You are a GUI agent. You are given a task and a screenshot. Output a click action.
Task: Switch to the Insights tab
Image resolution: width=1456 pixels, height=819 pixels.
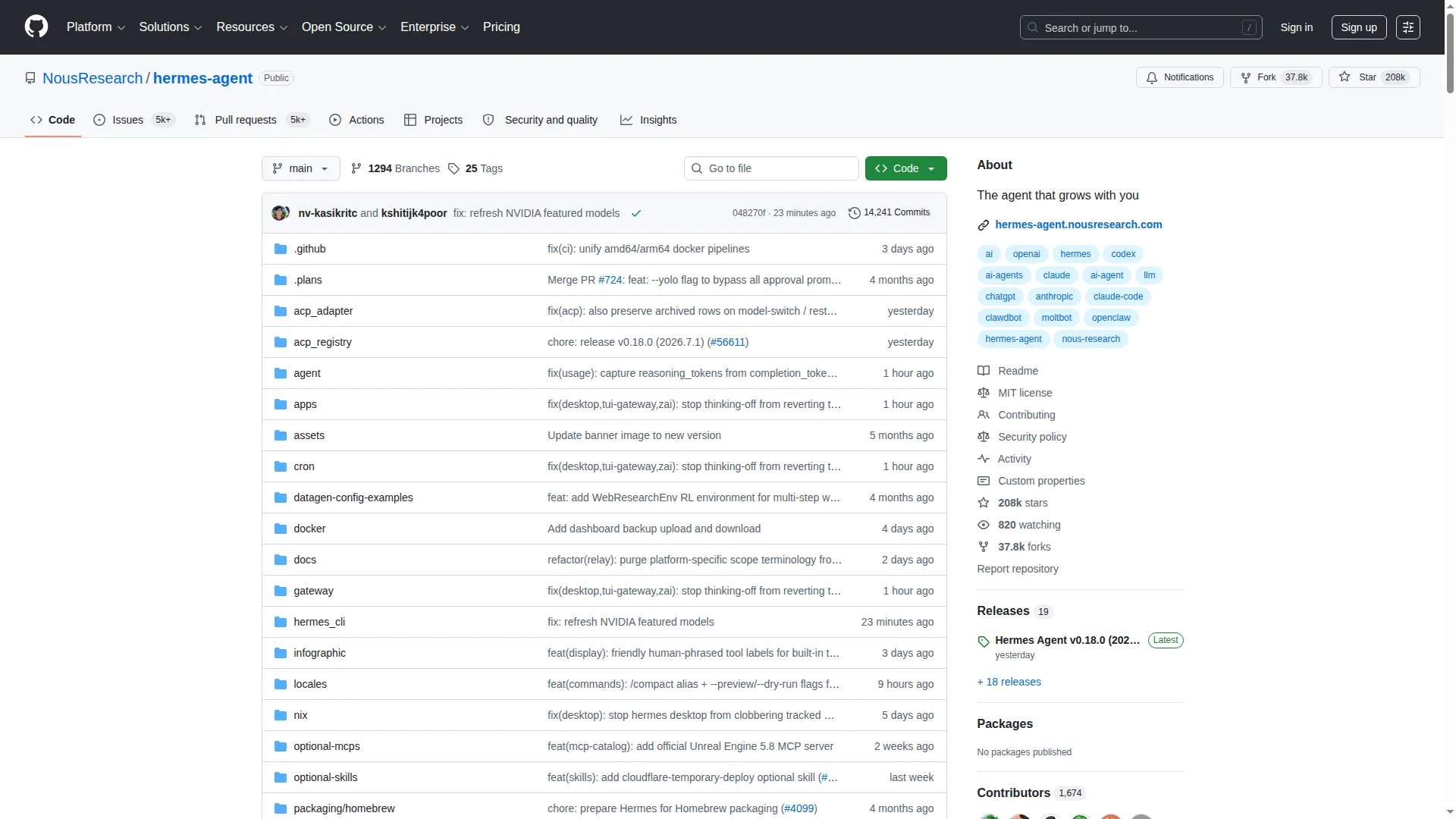[x=648, y=120]
